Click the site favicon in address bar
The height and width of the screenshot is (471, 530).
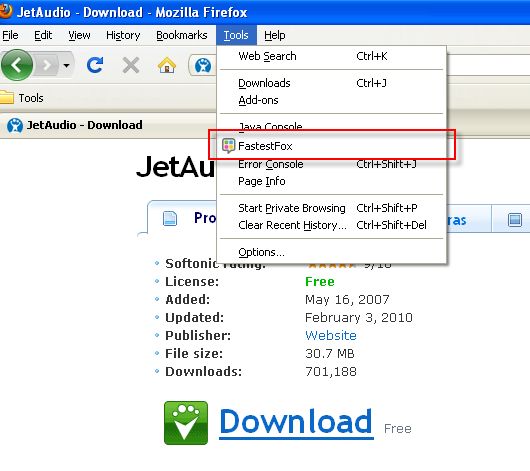[x=203, y=65]
